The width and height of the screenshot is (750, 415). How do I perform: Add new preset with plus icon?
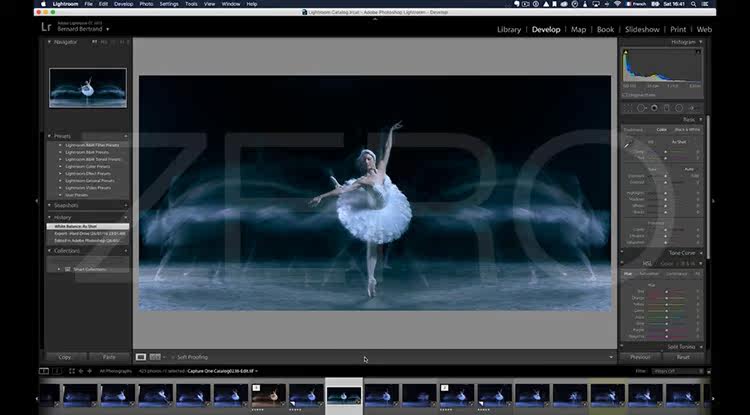click(126, 136)
